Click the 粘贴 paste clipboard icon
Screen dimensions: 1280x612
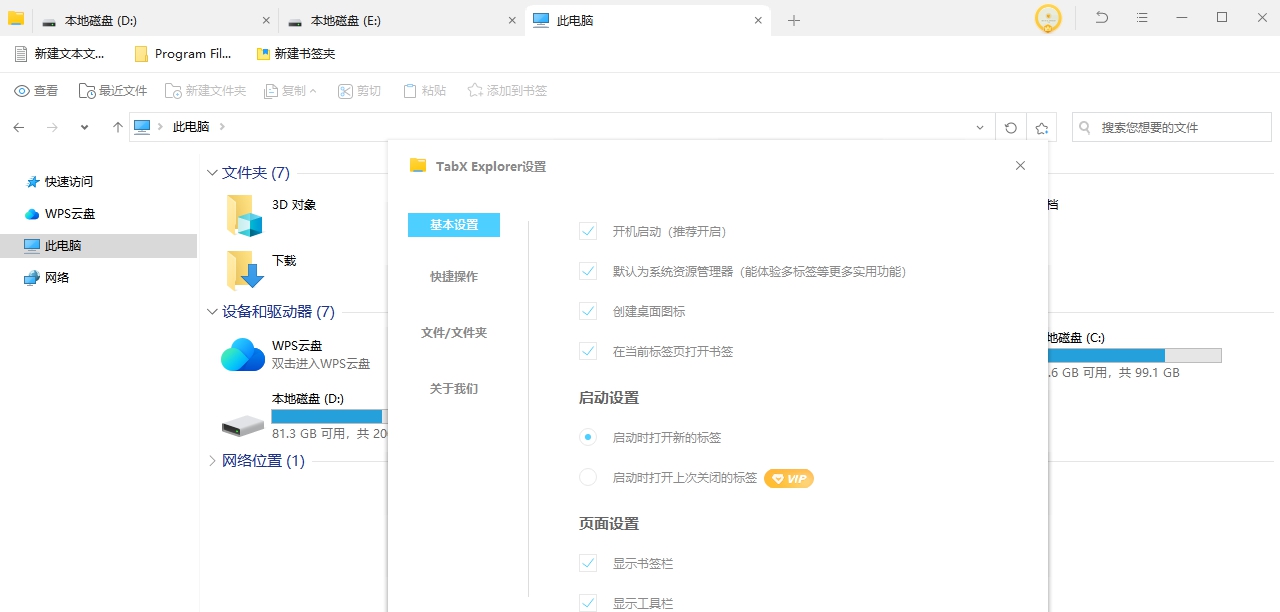(407, 90)
